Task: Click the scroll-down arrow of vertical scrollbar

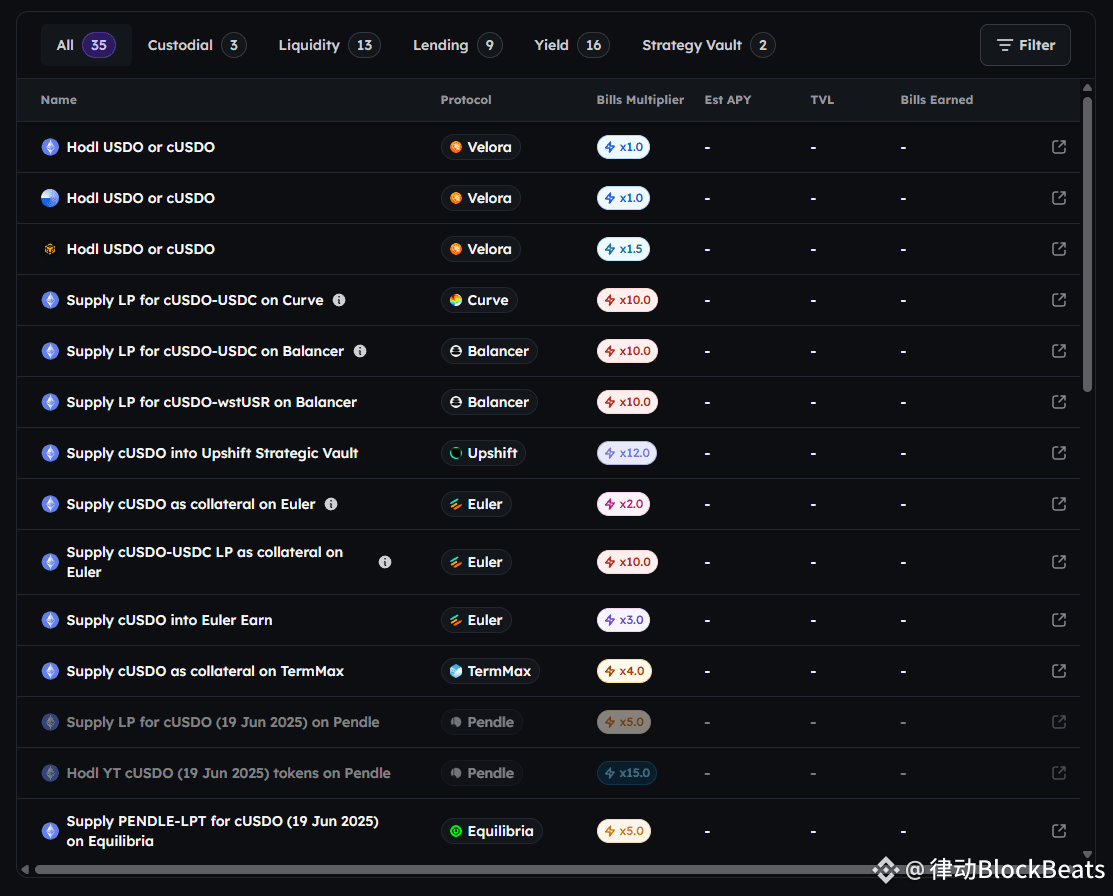Action: coord(1087,854)
